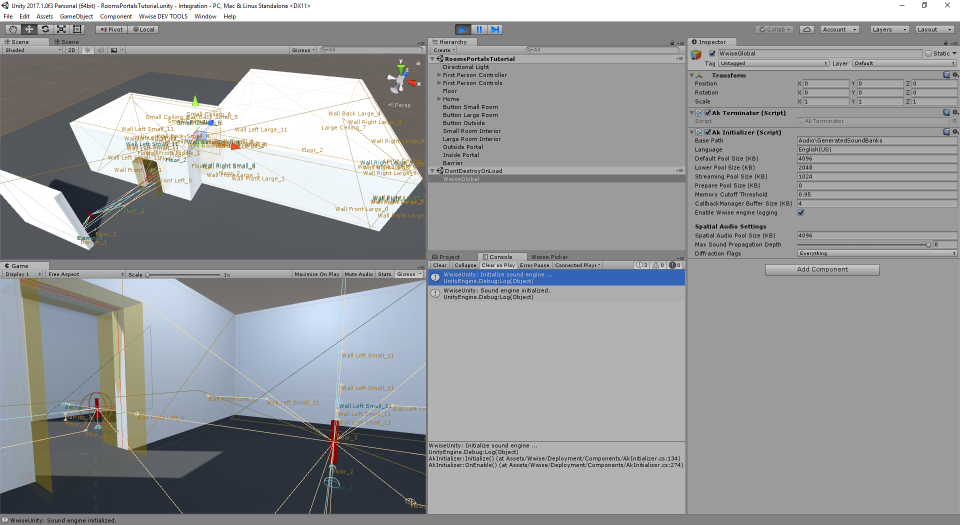Open the GameObject menu

click(75, 17)
